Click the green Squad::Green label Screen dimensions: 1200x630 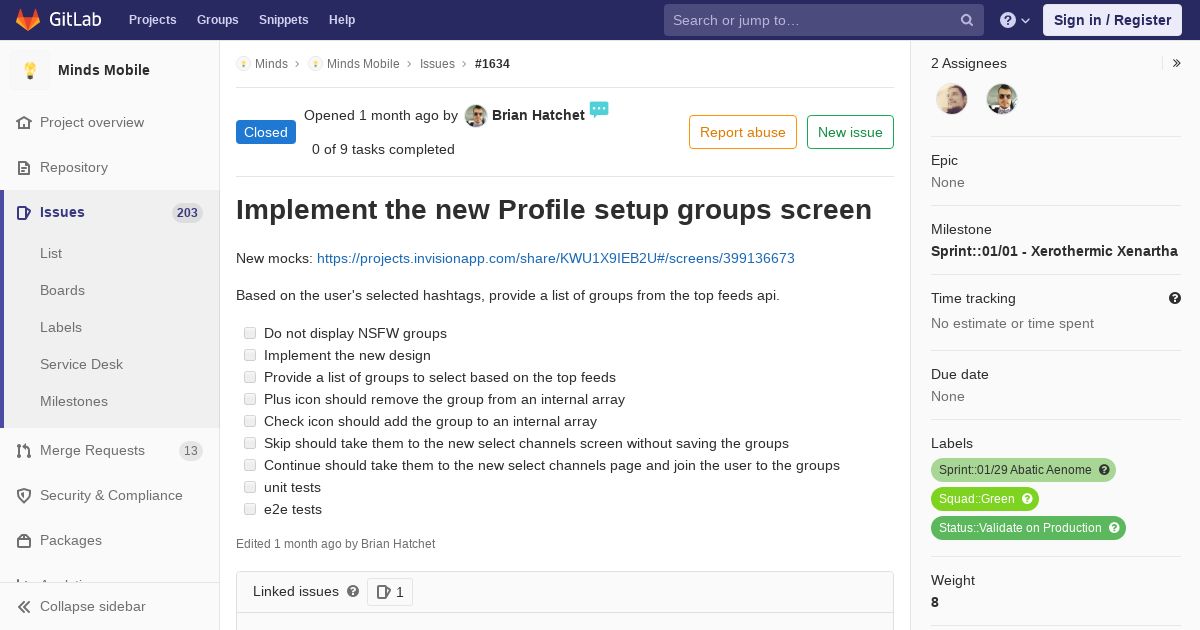pyautogui.click(x=985, y=499)
